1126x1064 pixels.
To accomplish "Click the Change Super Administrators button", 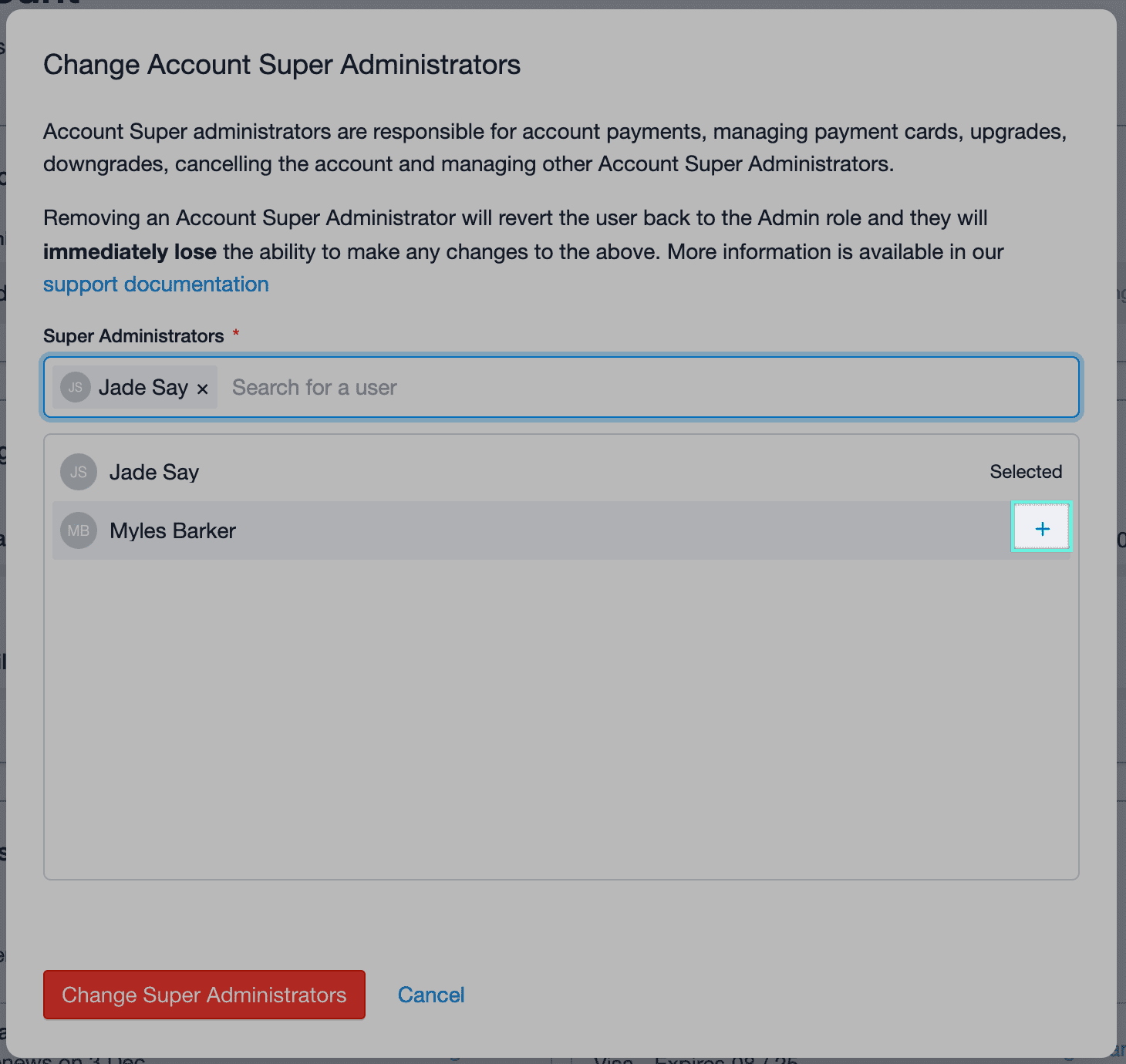I will (x=204, y=995).
